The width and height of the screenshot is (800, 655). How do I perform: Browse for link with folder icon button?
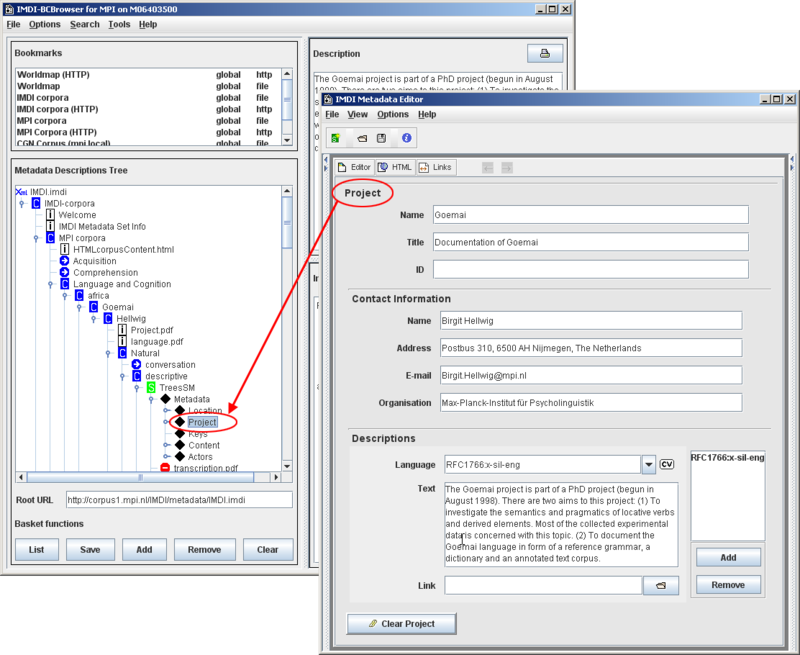(661, 586)
